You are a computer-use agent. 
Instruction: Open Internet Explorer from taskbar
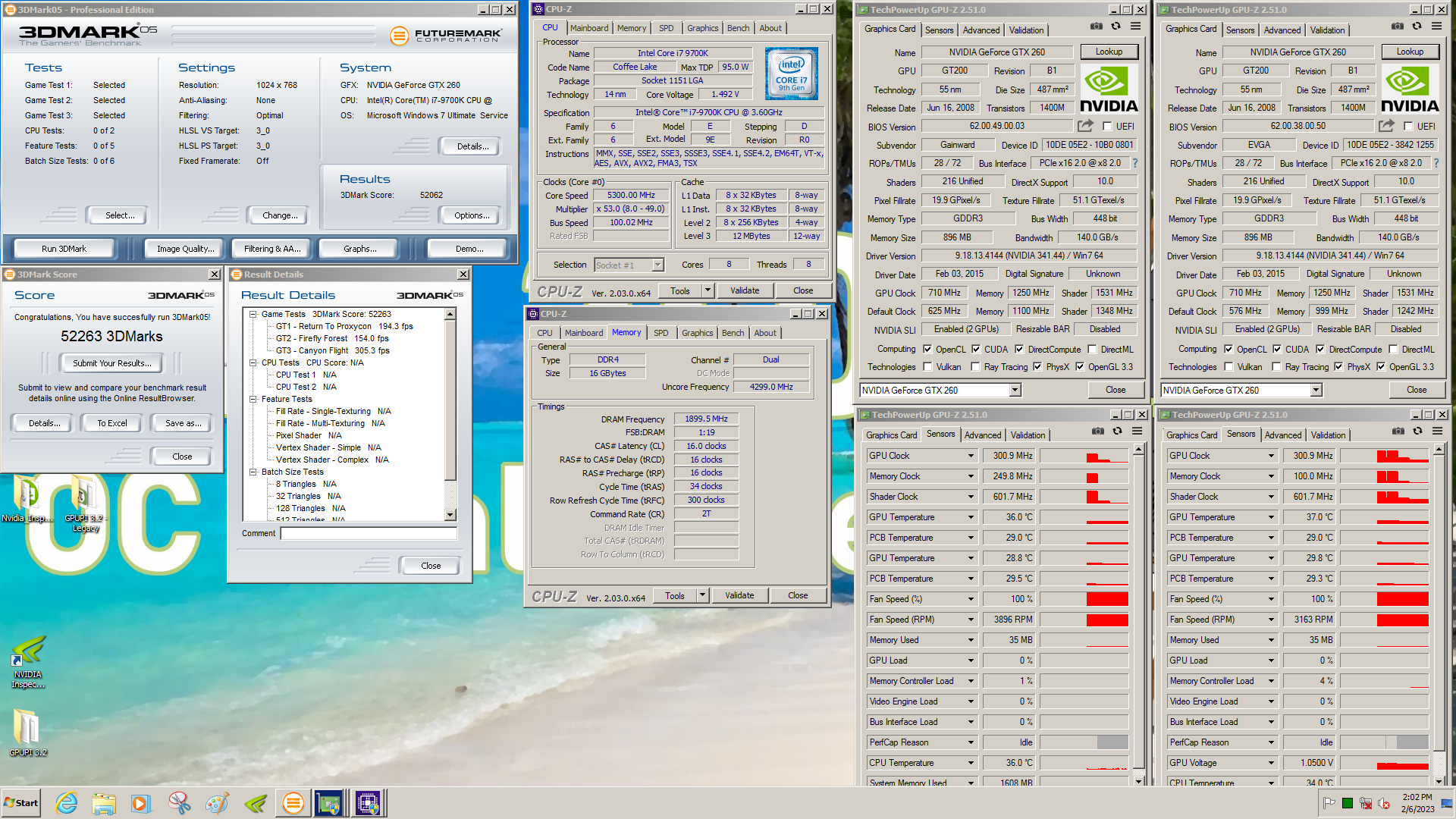[x=67, y=803]
